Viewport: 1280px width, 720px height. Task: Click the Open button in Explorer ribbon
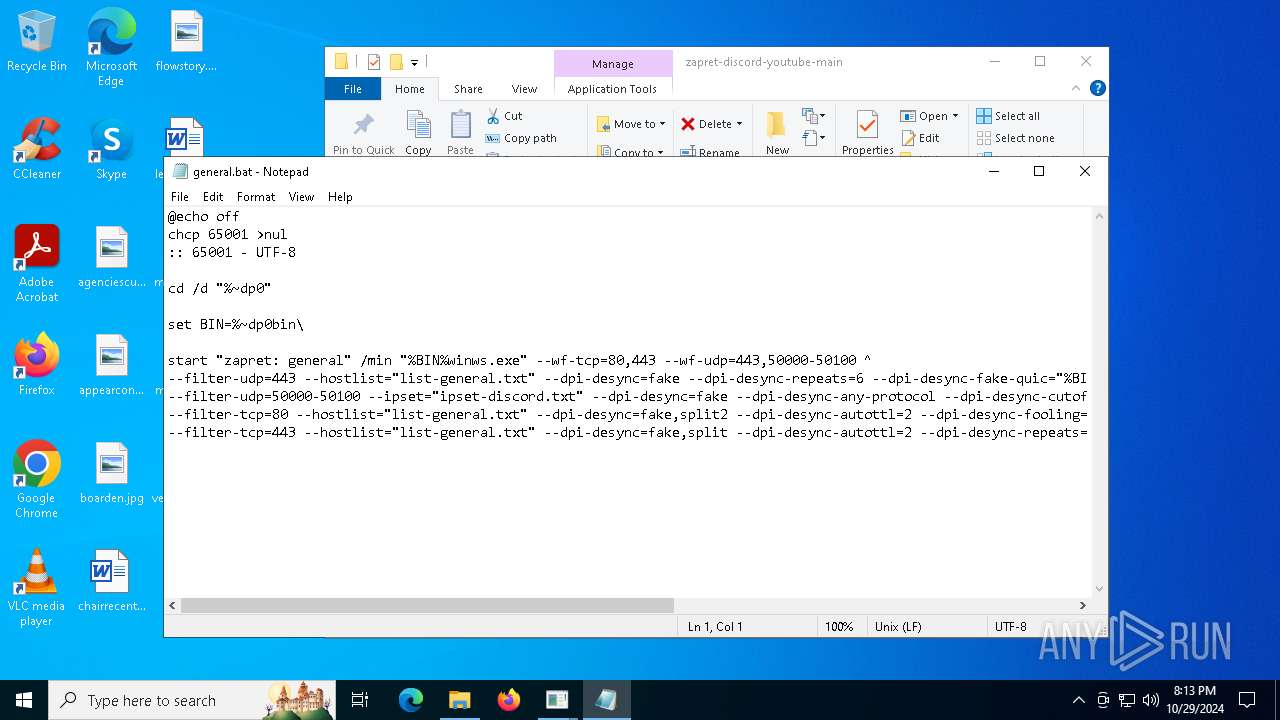tap(924, 116)
